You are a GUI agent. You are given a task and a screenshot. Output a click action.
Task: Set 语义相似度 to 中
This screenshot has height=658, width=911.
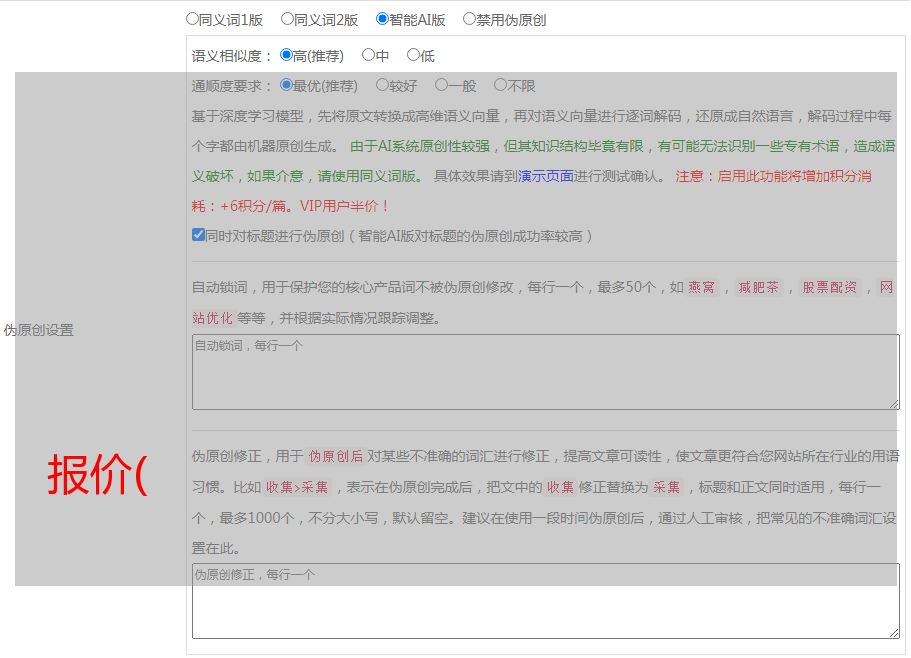(x=368, y=56)
